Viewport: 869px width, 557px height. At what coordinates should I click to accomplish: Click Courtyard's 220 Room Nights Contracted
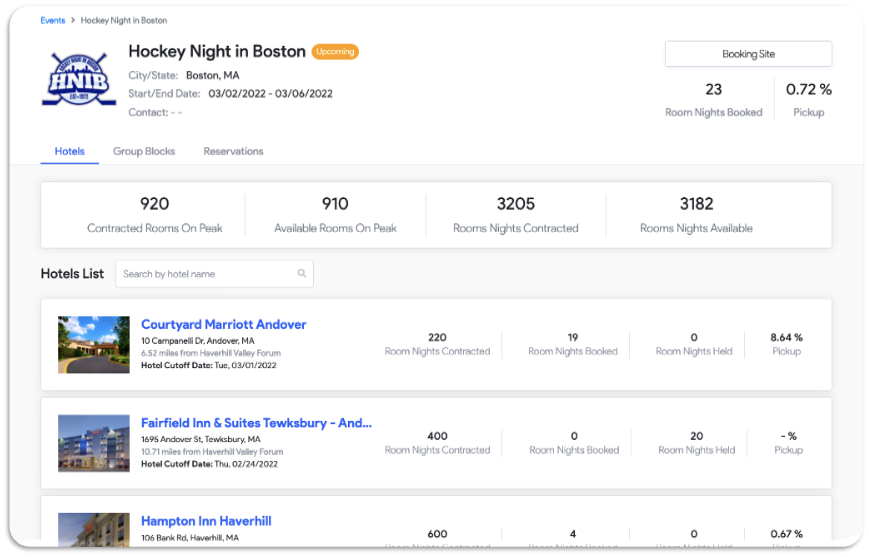click(x=437, y=344)
